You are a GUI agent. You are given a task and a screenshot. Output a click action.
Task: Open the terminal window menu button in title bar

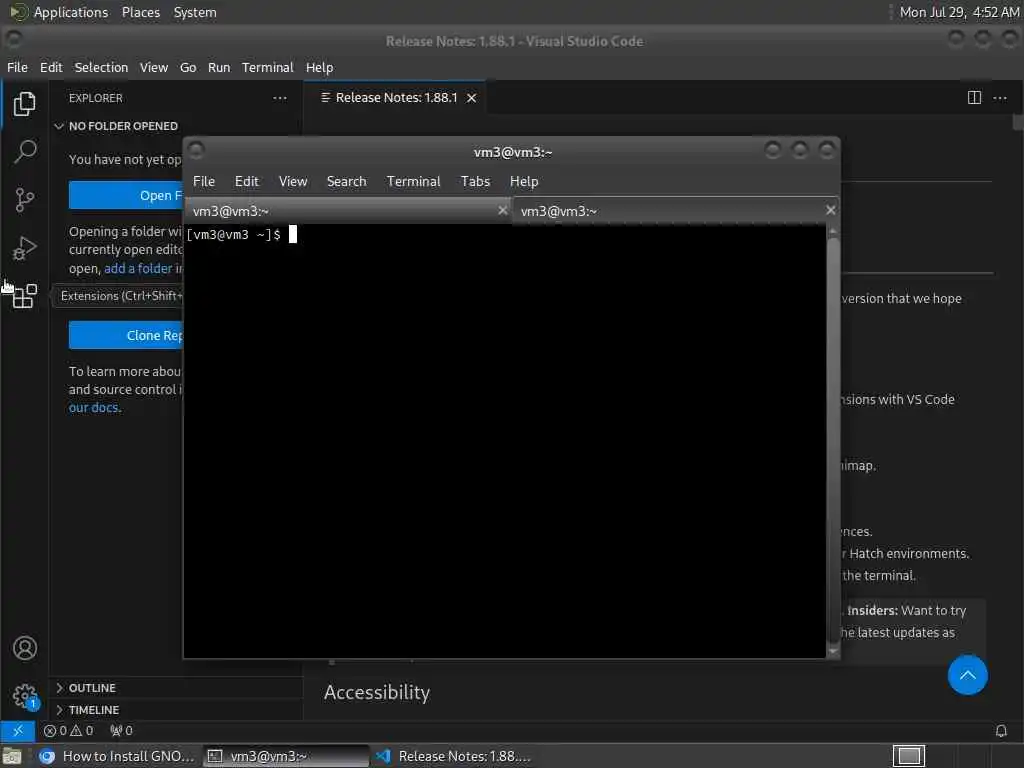click(196, 150)
